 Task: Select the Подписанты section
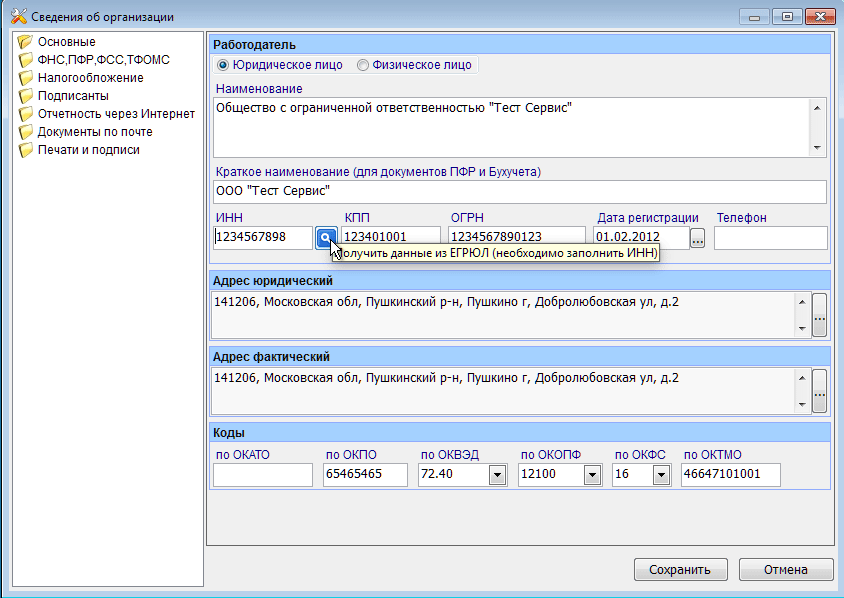[73, 96]
